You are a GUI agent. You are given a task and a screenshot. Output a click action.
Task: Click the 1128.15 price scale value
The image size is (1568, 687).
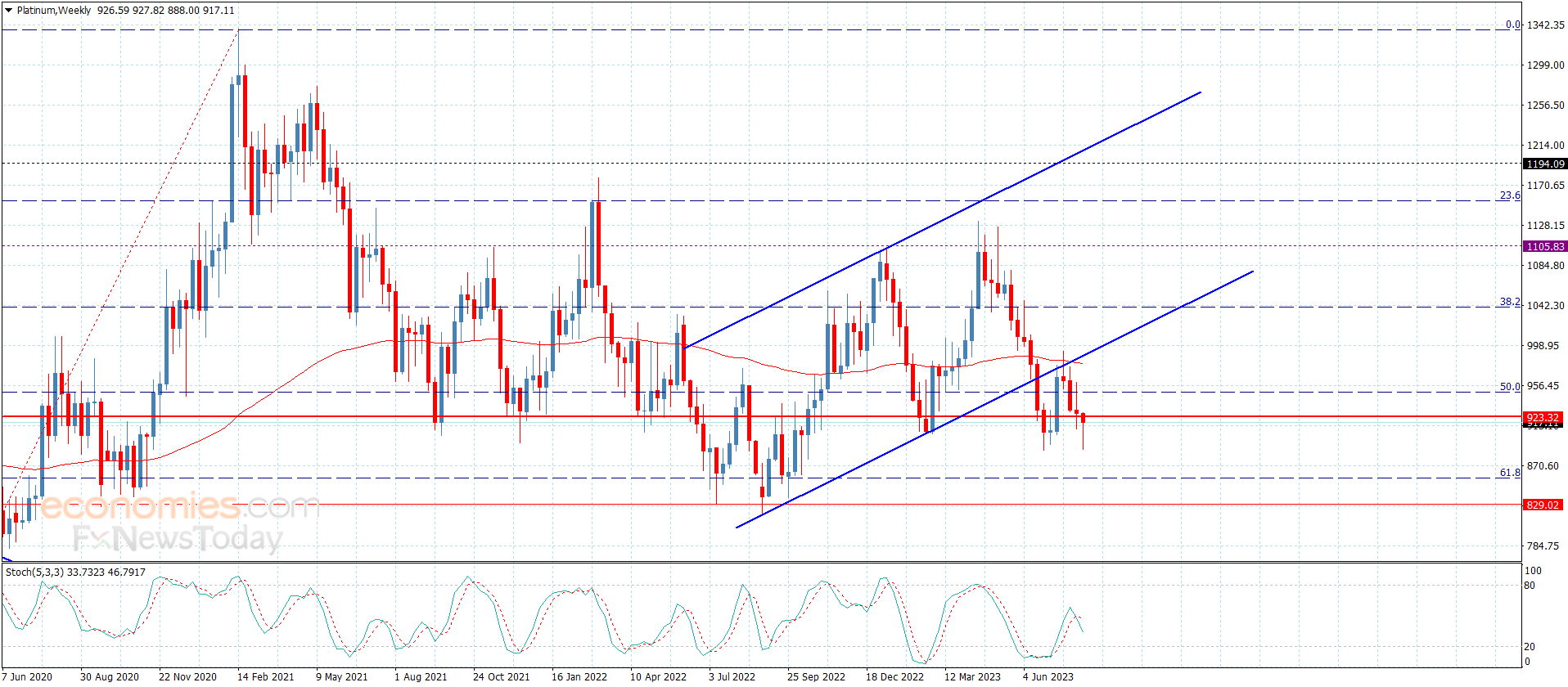click(x=1545, y=226)
